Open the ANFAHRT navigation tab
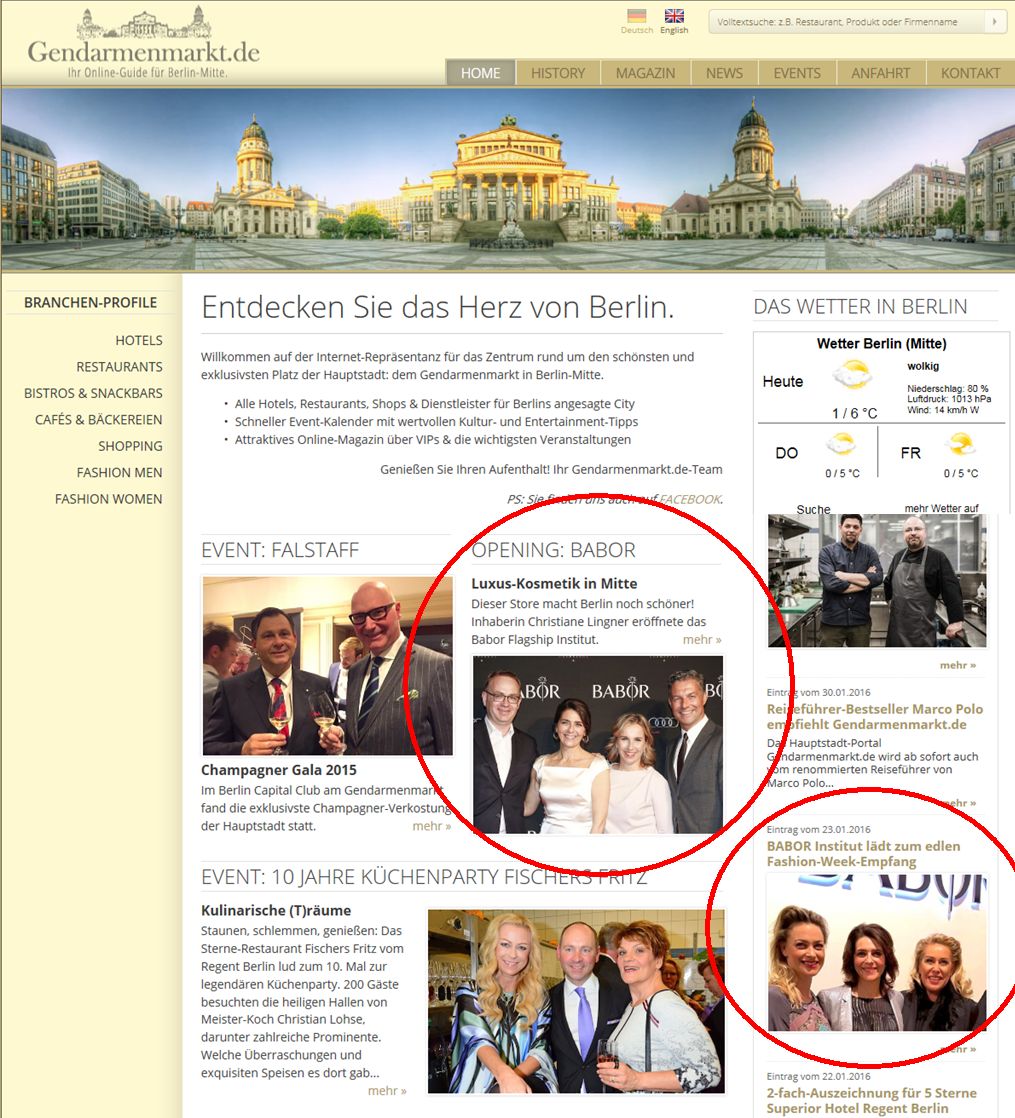 tap(880, 73)
